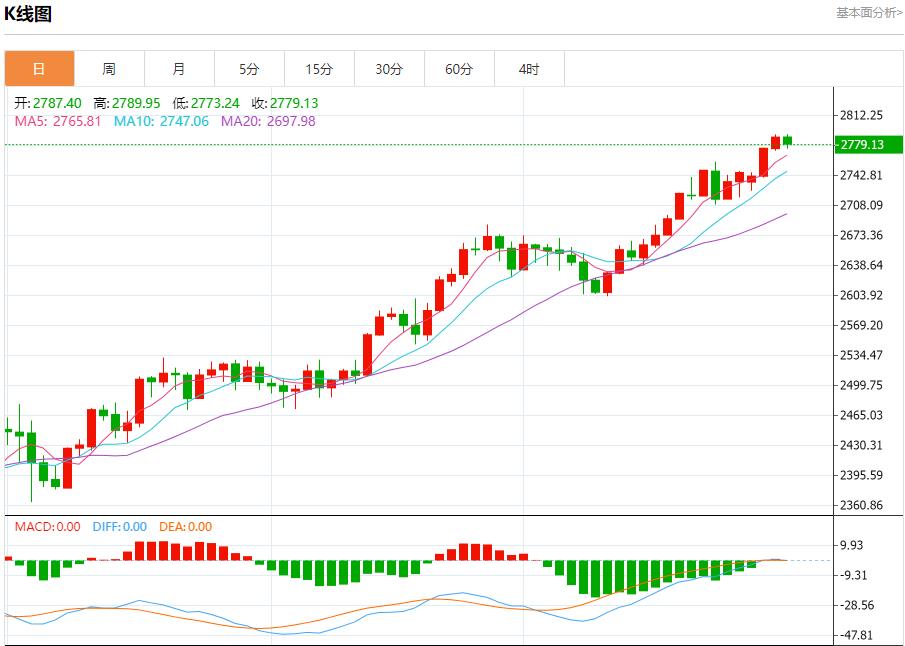
Task: Click the MA5 2765.81 legend label
Action: [x=58, y=121]
